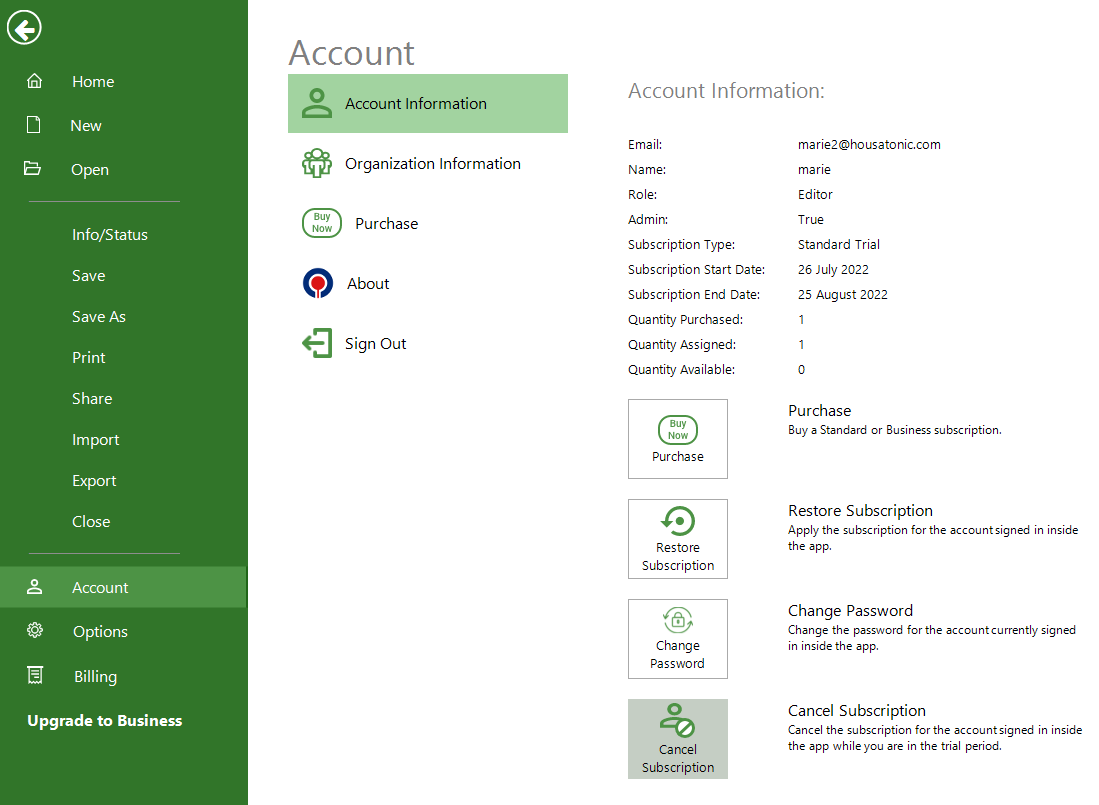
Task: Click the Purchase tile button label
Action: pos(678,456)
